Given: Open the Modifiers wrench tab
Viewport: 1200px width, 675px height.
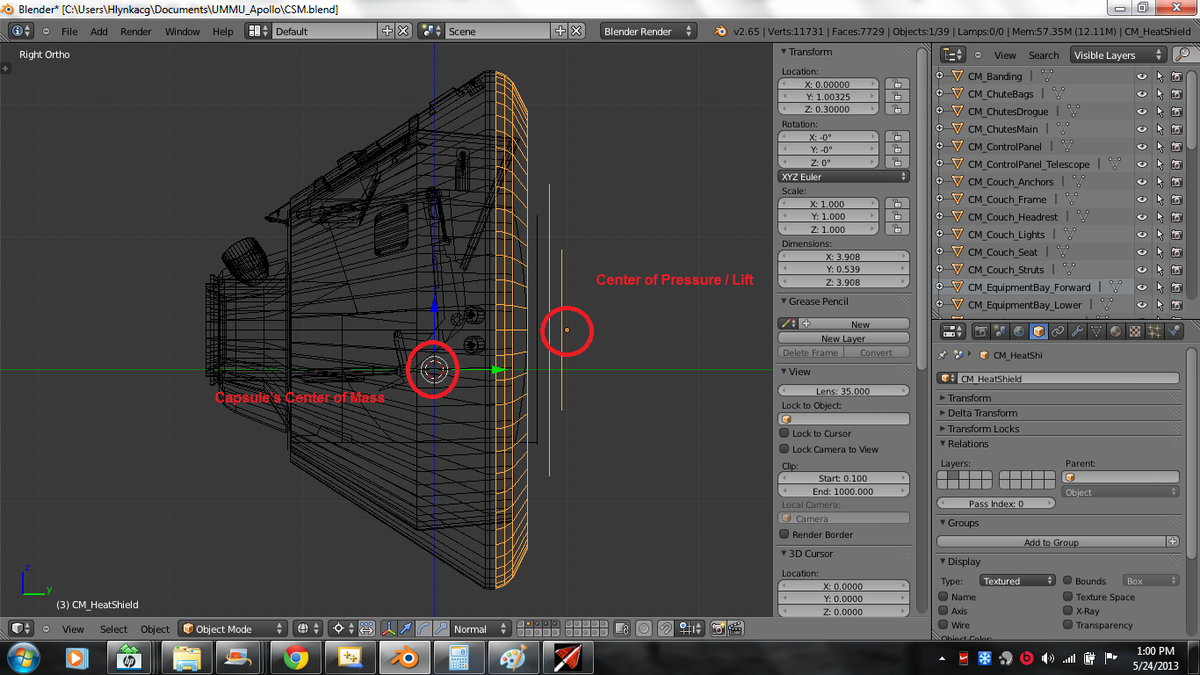Looking at the screenshot, I should (1077, 331).
